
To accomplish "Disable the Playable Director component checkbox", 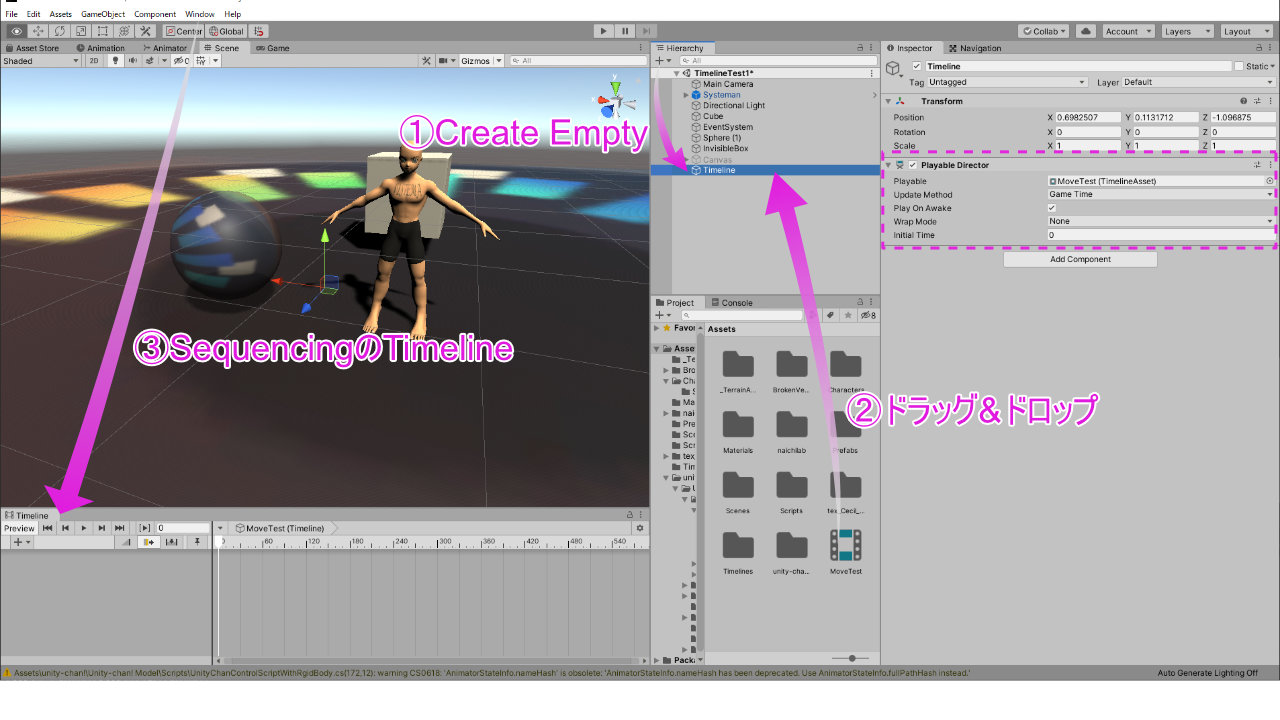I will pos(912,165).
